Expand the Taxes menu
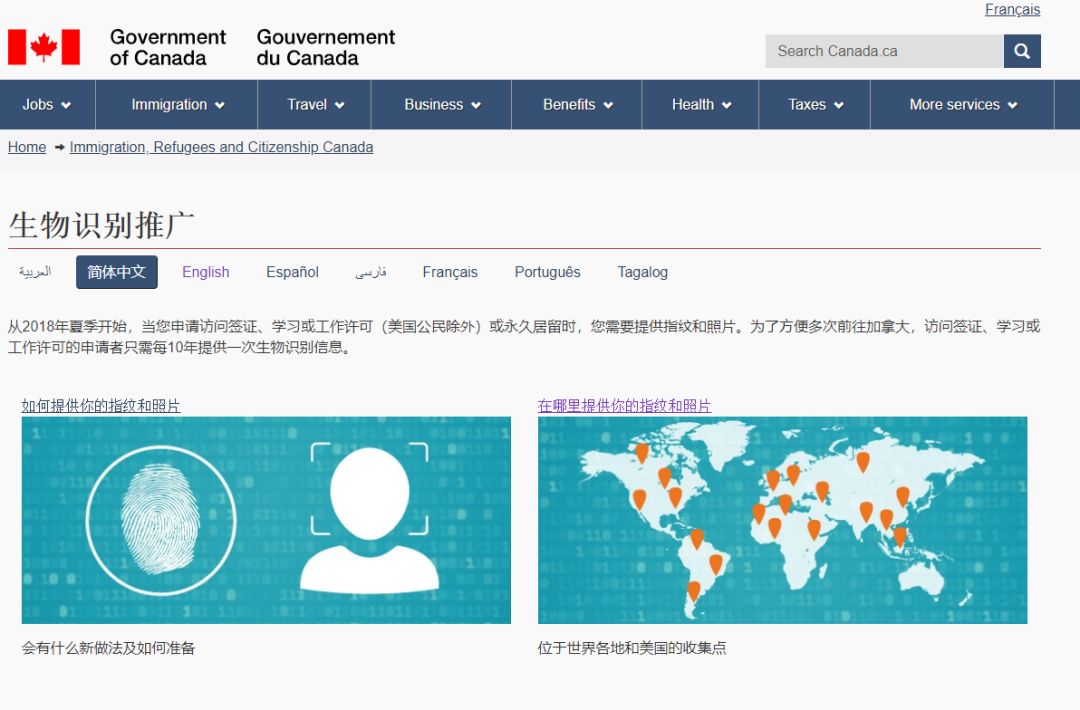 pos(815,105)
